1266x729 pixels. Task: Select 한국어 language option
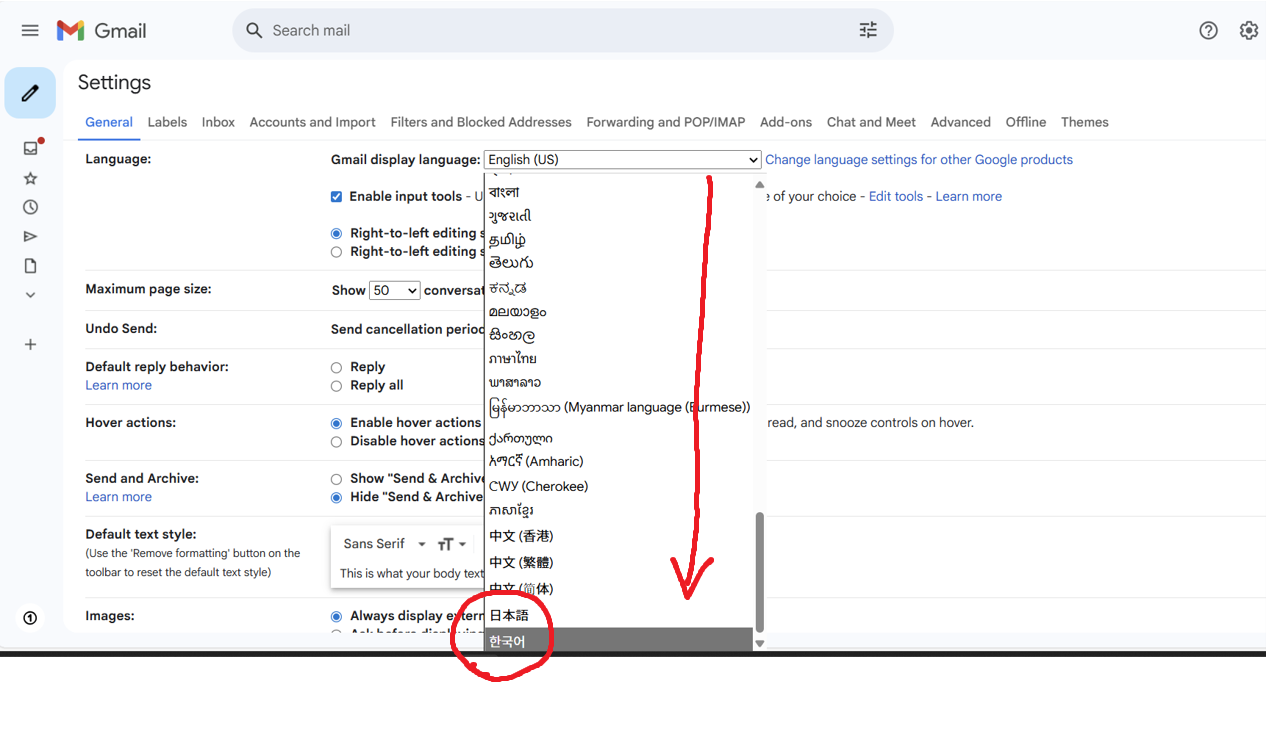pos(618,640)
